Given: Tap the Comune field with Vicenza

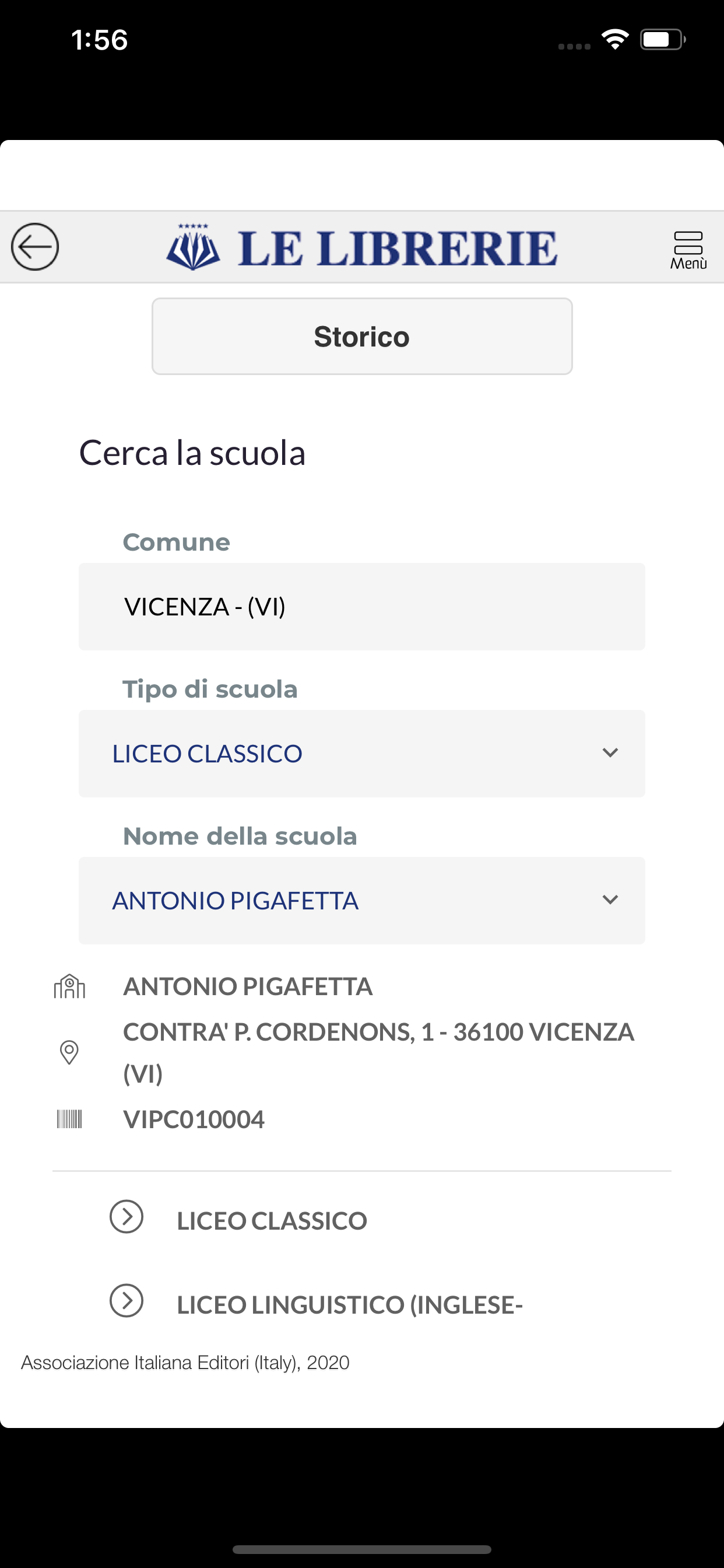Looking at the screenshot, I should point(361,606).
